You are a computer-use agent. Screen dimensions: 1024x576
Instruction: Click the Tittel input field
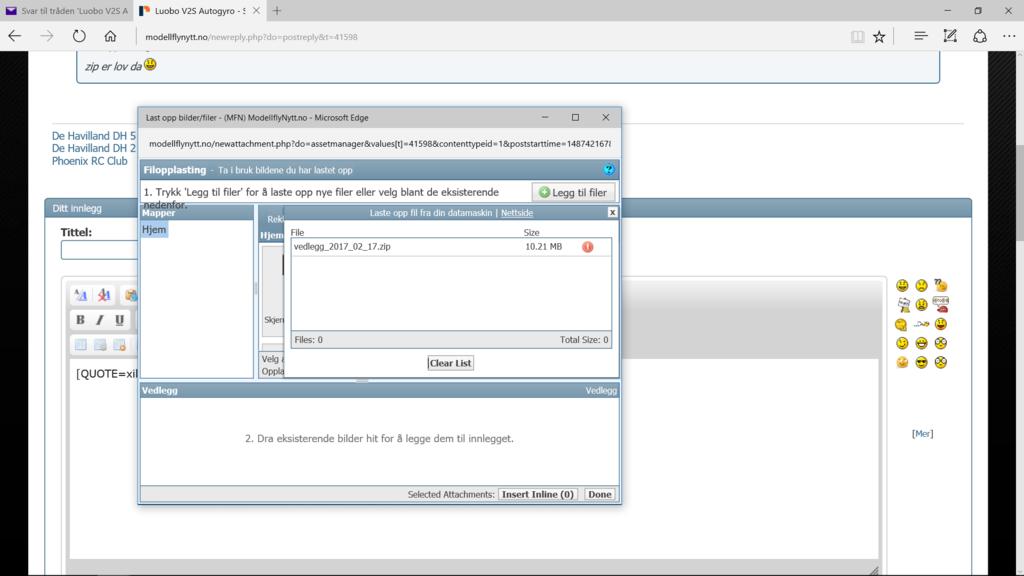point(98,250)
